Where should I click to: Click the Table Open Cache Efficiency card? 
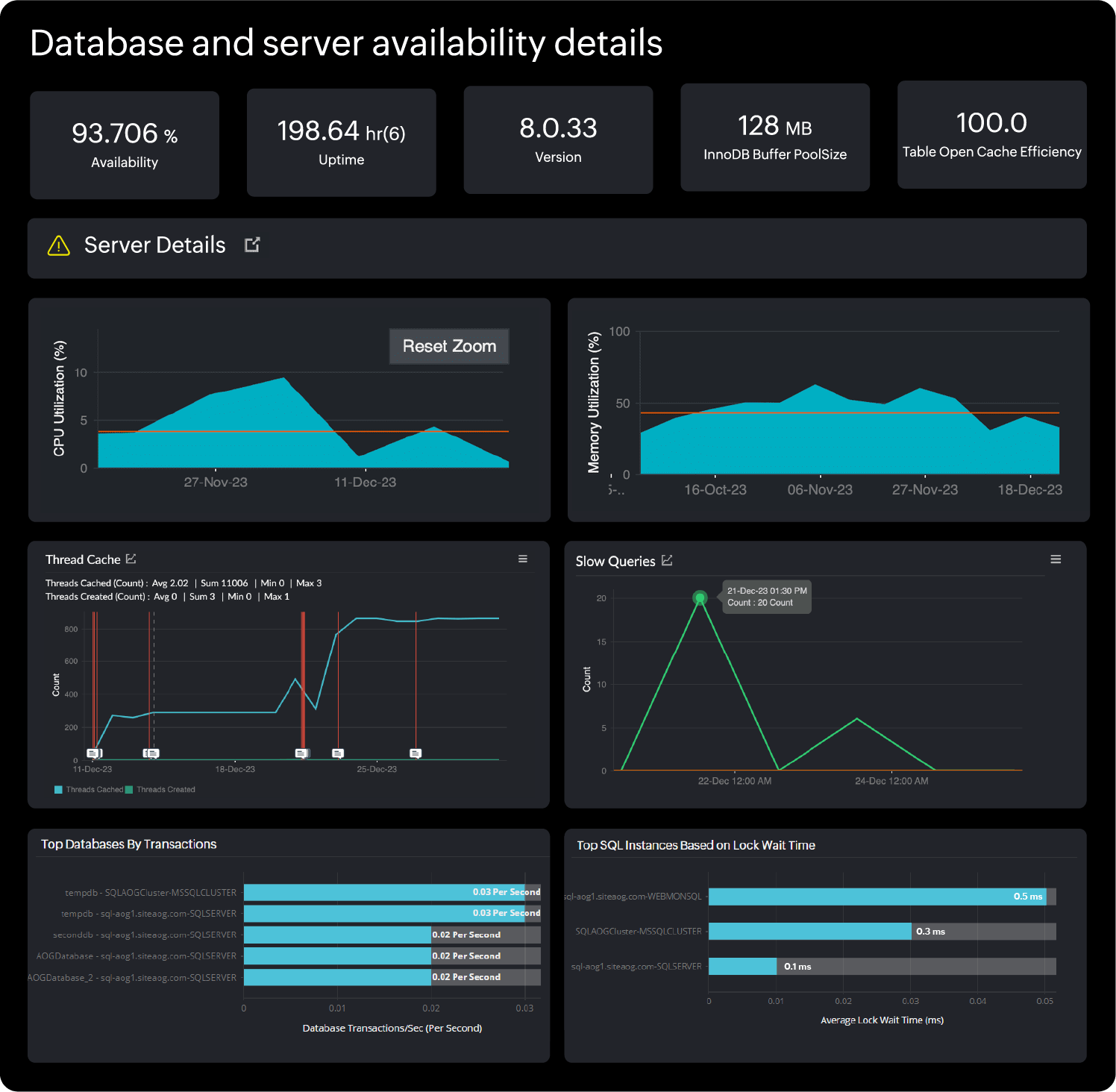click(x=992, y=135)
